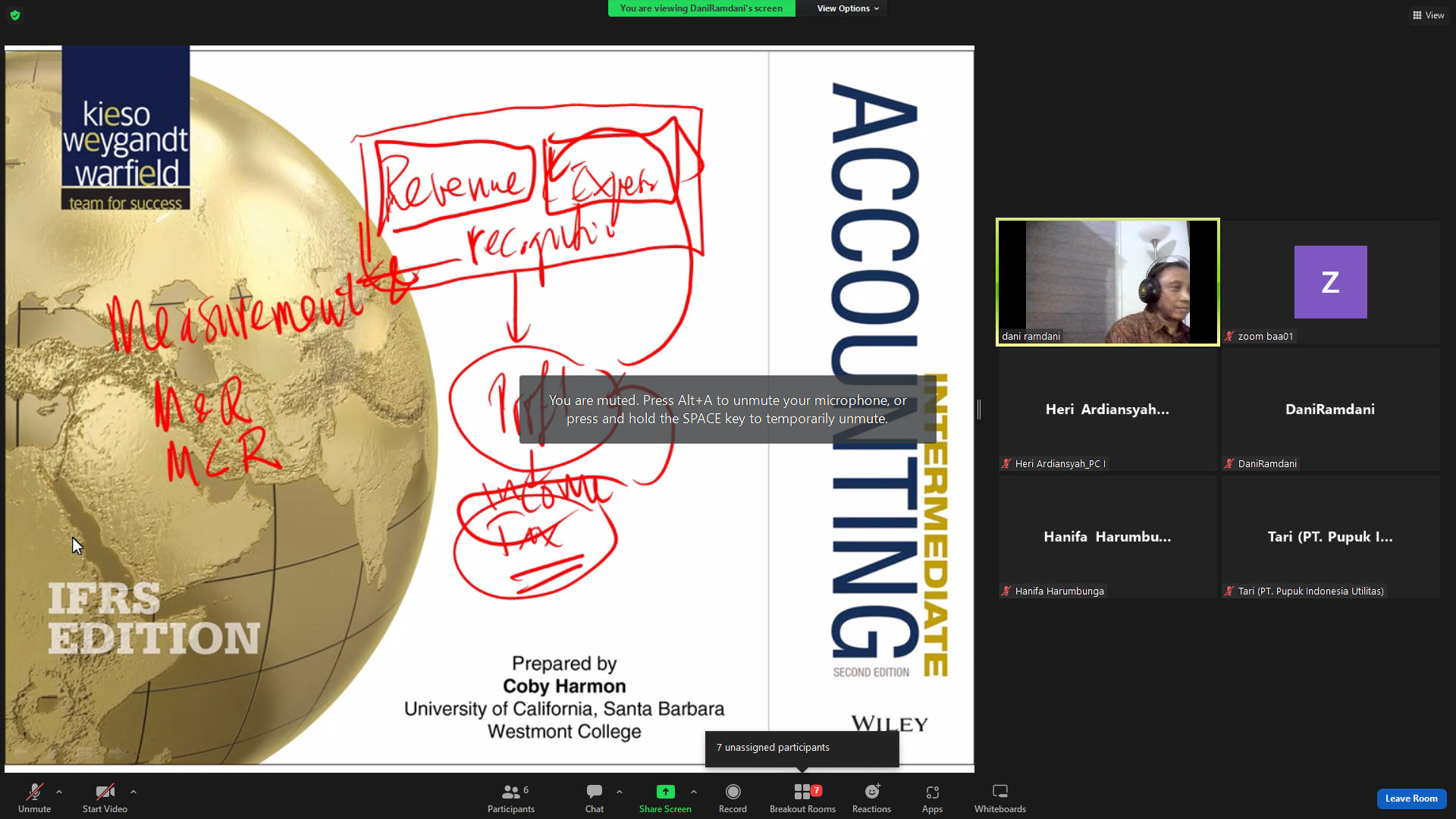Open the Apps panel
1456x819 pixels.
point(932,798)
